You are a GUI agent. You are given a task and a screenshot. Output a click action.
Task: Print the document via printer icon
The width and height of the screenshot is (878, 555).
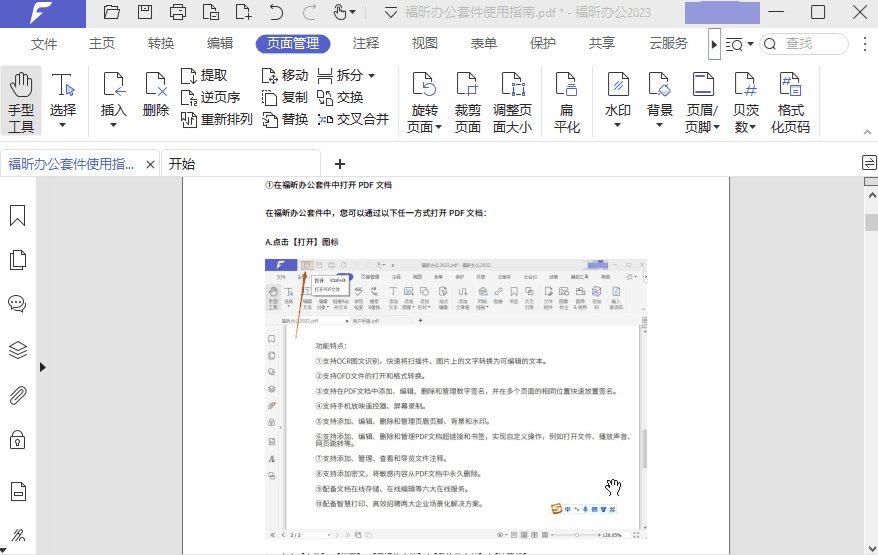click(178, 12)
